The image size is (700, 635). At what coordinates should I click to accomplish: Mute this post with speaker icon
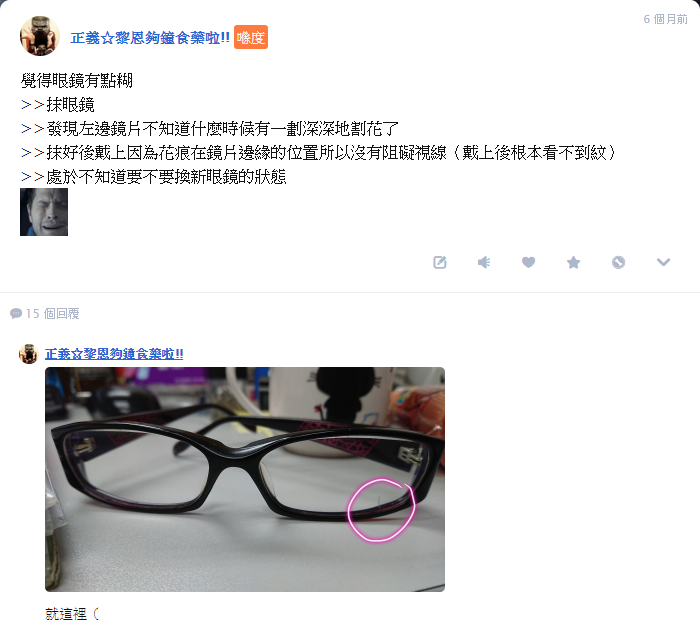[x=484, y=262]
